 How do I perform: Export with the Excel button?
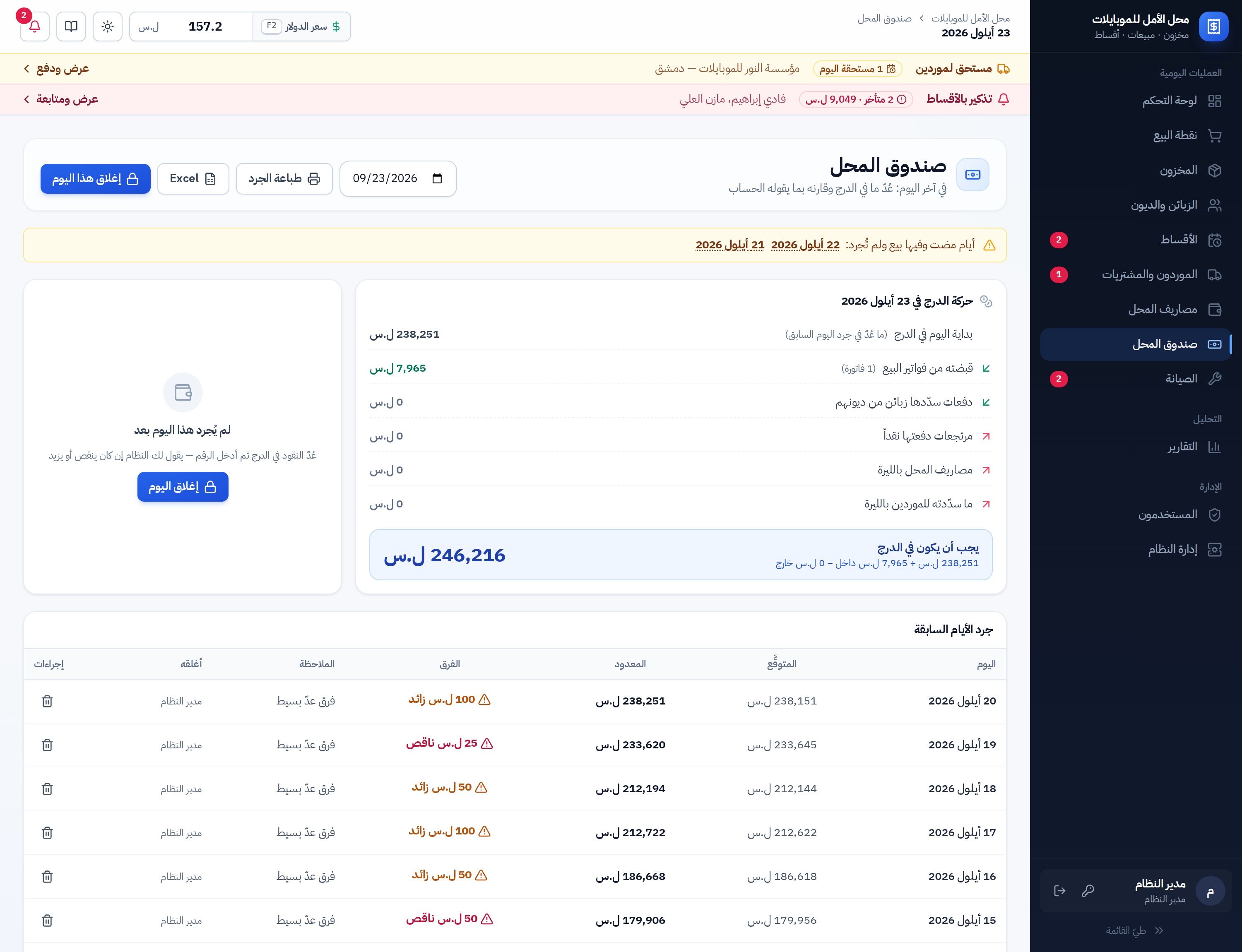193,178
